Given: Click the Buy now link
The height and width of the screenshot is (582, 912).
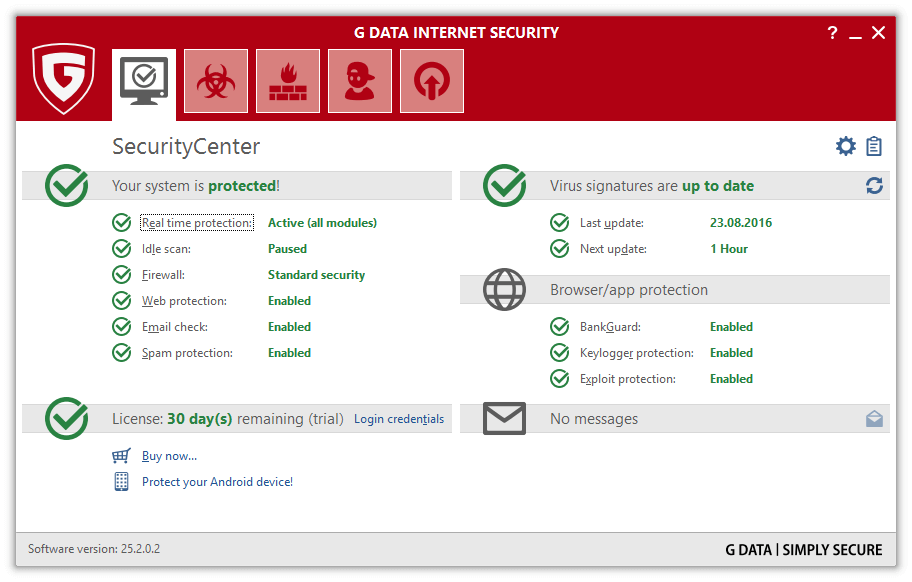Looking at the screenshot, I should (x=169, y=456).
